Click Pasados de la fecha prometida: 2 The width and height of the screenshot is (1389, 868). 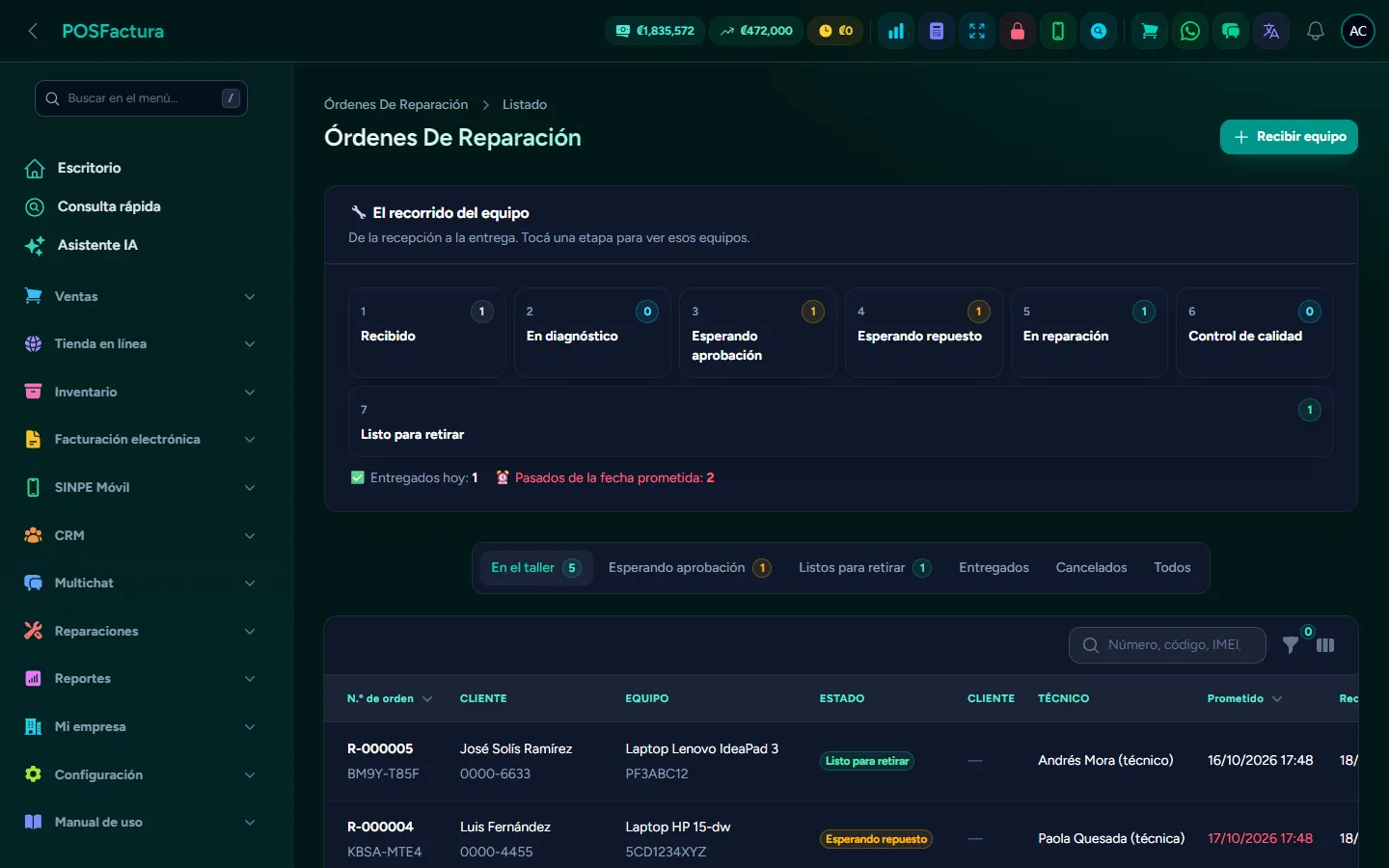pos(606,477)
